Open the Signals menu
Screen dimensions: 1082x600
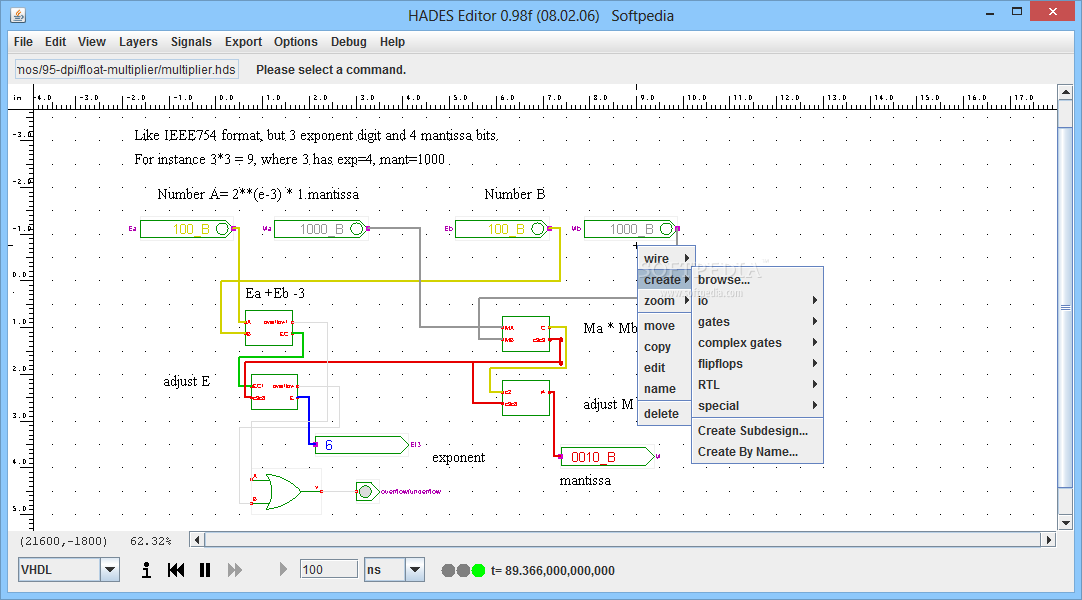pyautogui.click(x=191, y=42)
